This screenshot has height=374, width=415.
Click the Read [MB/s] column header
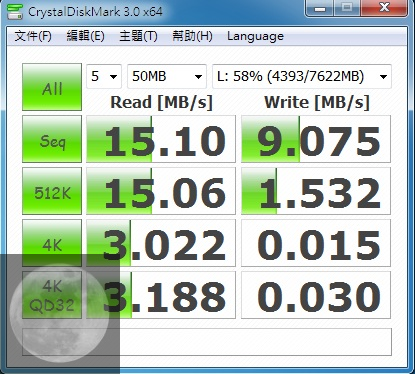(161, 102)
